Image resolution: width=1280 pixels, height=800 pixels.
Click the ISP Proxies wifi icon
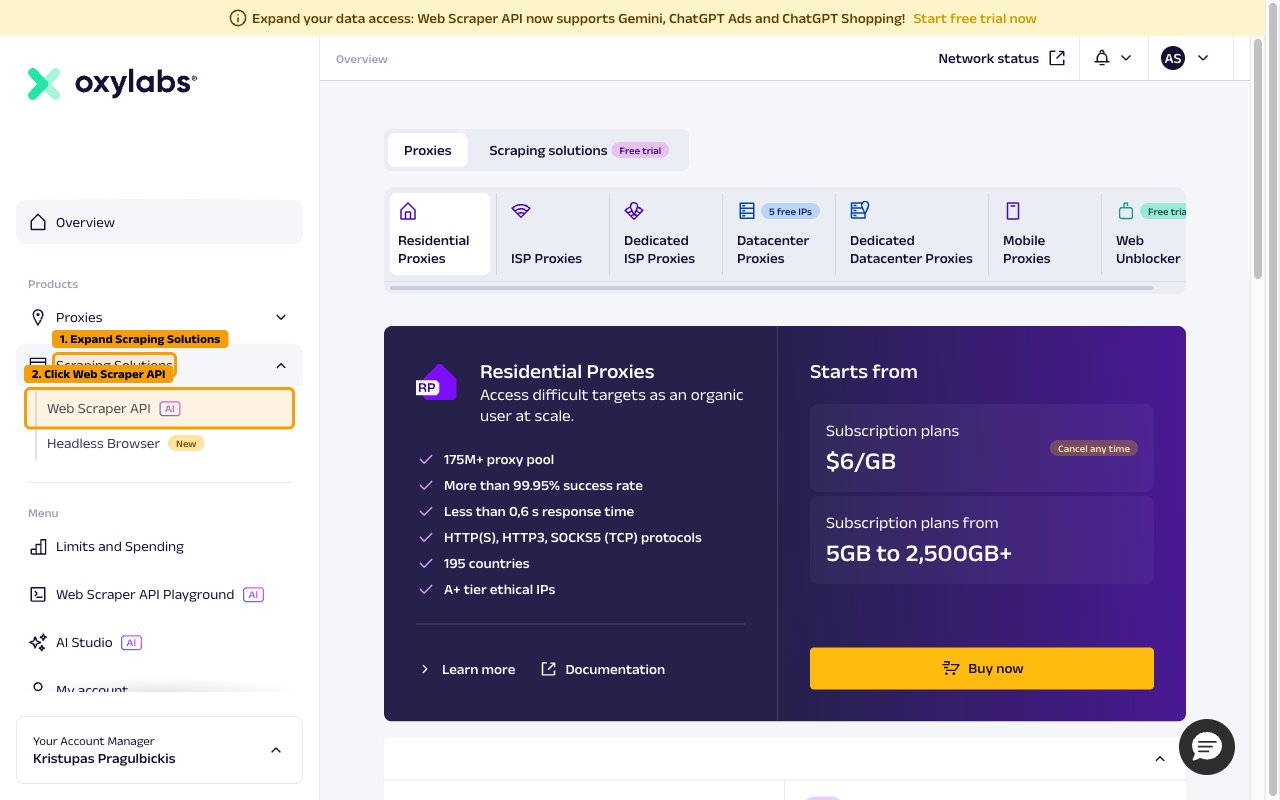pyautogui.click(x=520, y=211)
